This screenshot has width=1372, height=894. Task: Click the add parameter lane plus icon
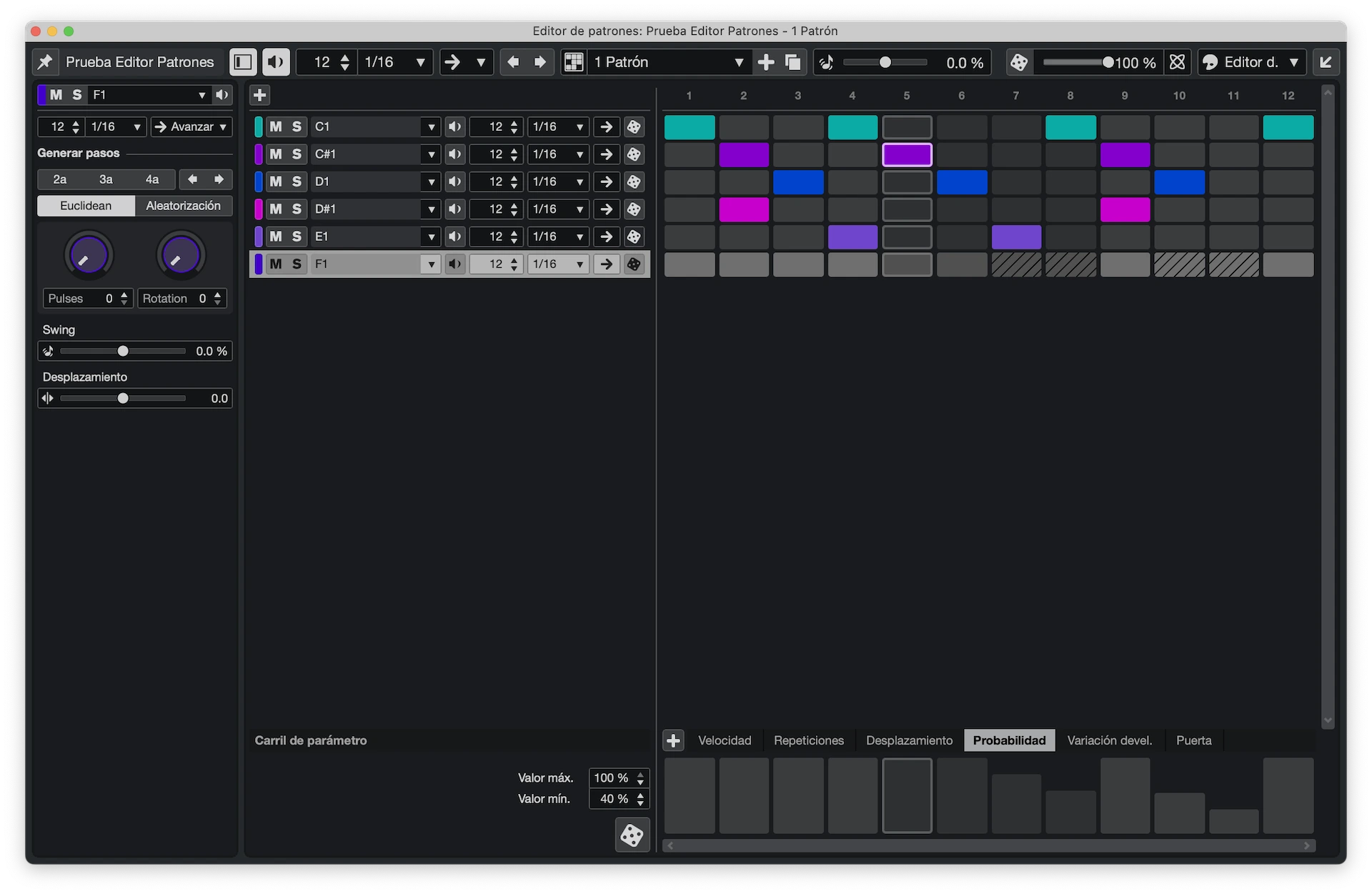tap(673, 740)
